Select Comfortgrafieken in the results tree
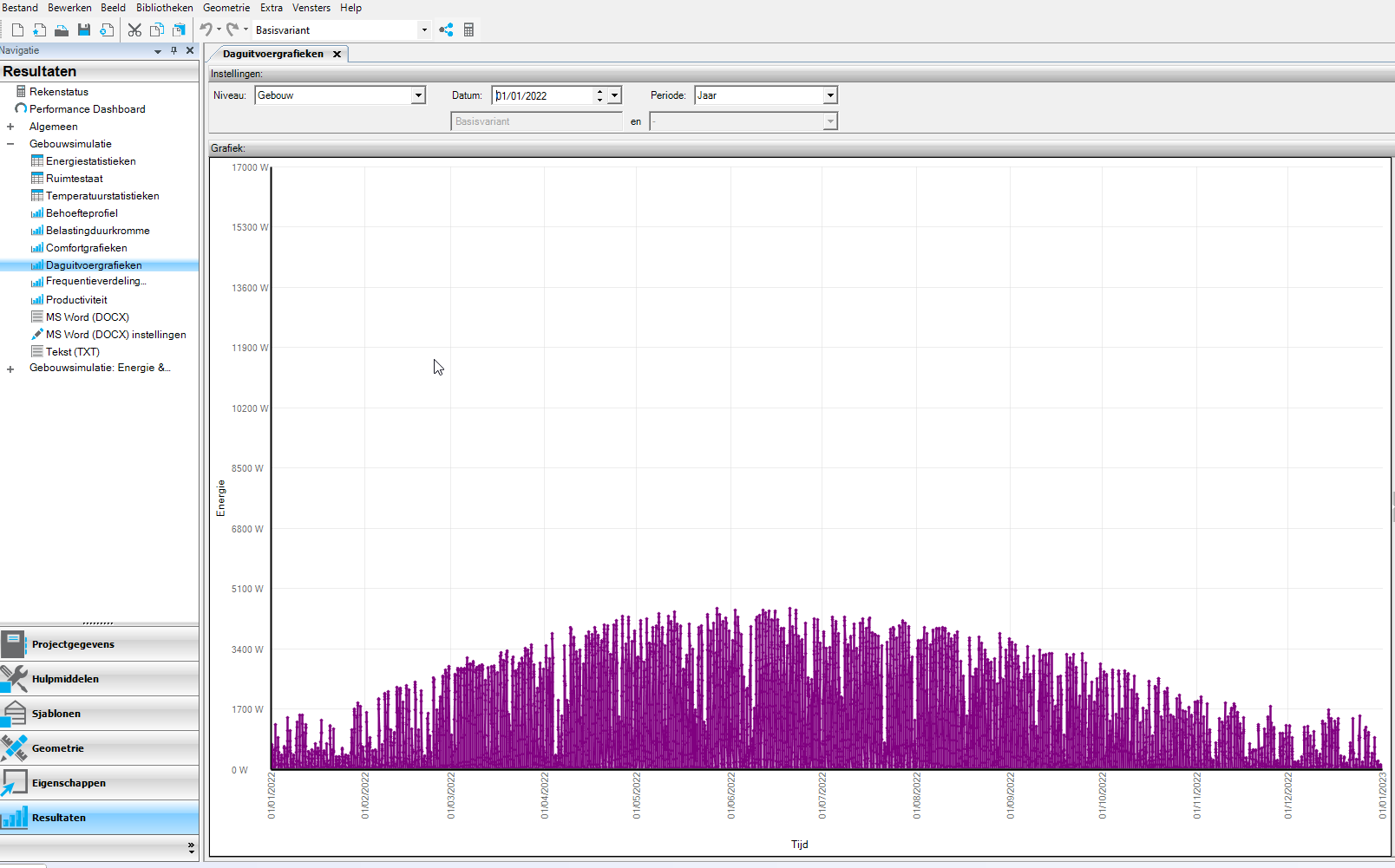This screenshot has height=868, width=1395. (86, 248)
